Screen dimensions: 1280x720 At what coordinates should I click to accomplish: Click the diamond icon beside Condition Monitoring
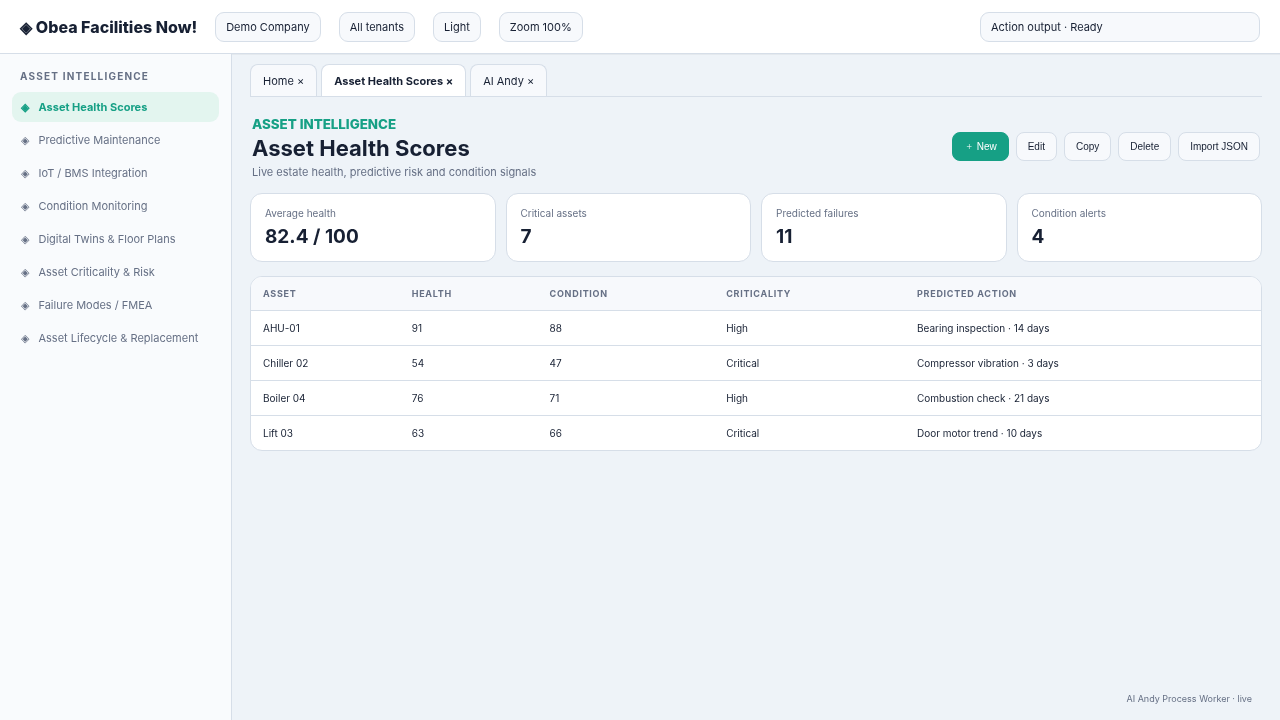tap(25, 206)
